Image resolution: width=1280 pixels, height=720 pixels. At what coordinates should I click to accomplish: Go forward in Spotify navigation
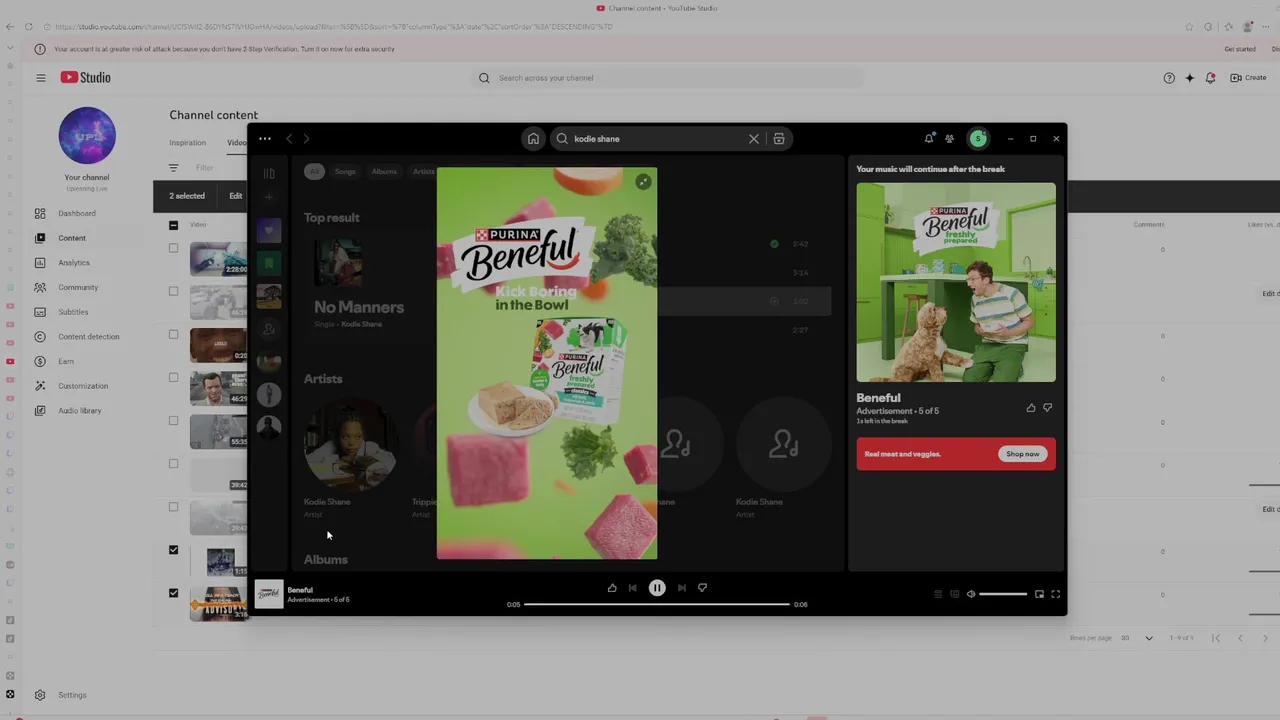[x=306, y=139]
